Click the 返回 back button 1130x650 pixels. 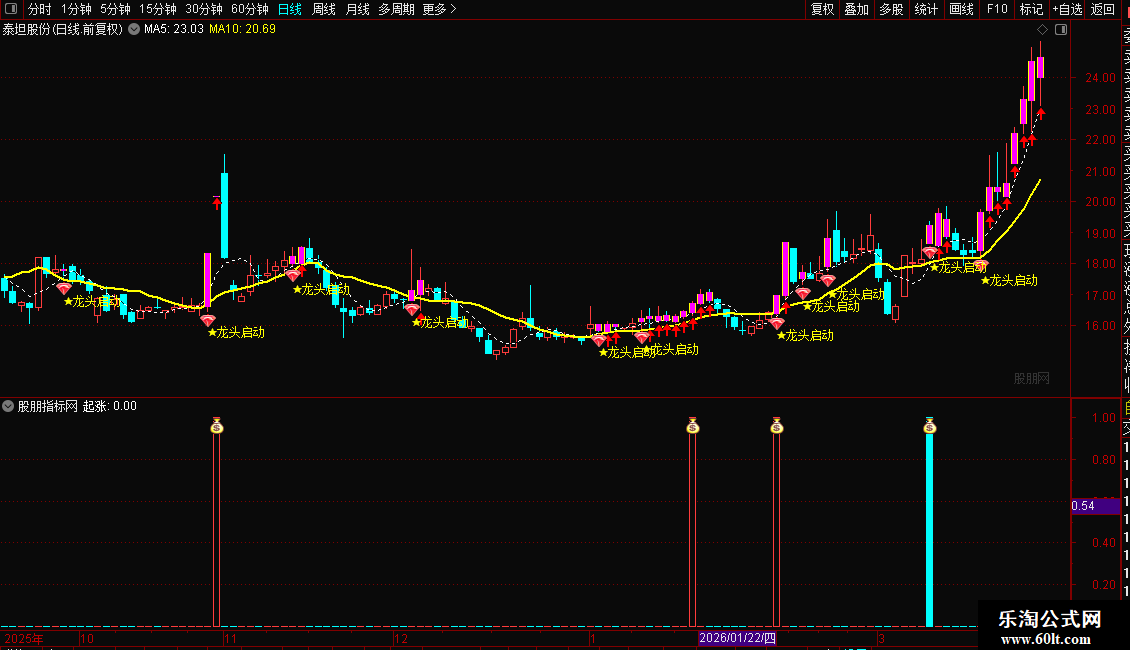pos(1103,9)
